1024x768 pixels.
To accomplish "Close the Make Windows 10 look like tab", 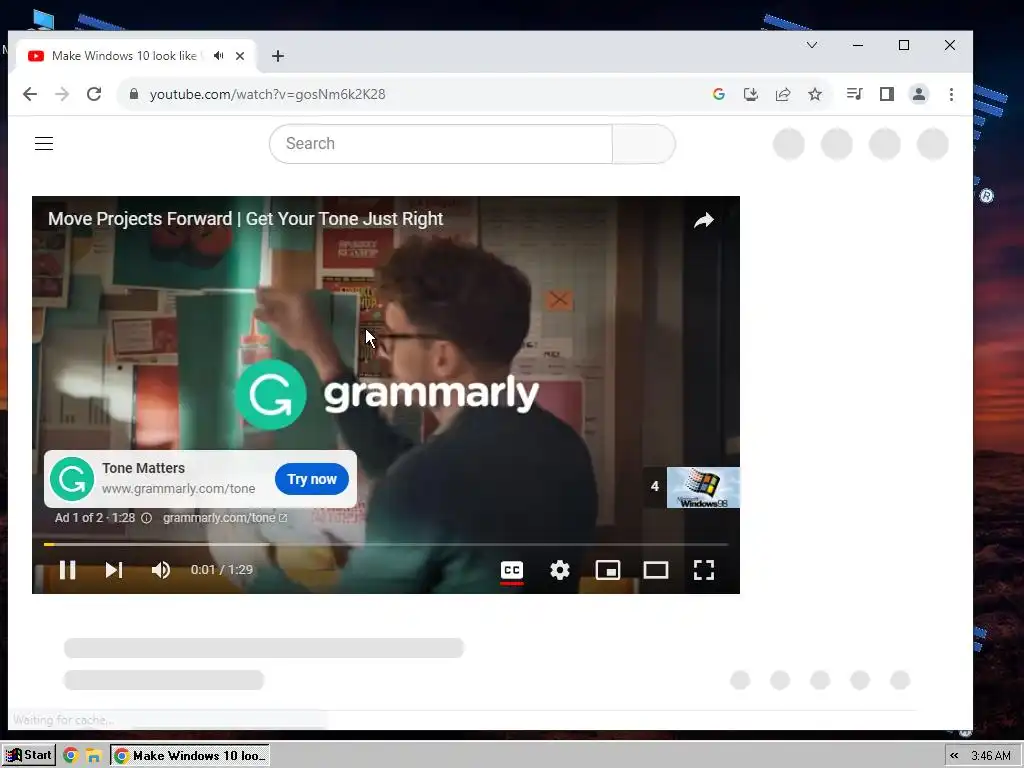I will [x=240, y=56].
